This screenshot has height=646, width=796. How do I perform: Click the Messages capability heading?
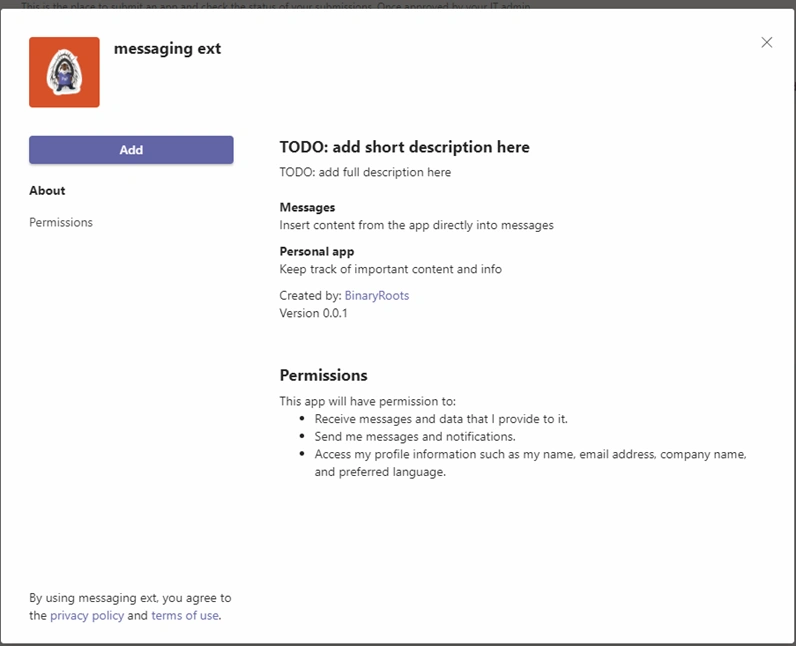pos(307,207)
